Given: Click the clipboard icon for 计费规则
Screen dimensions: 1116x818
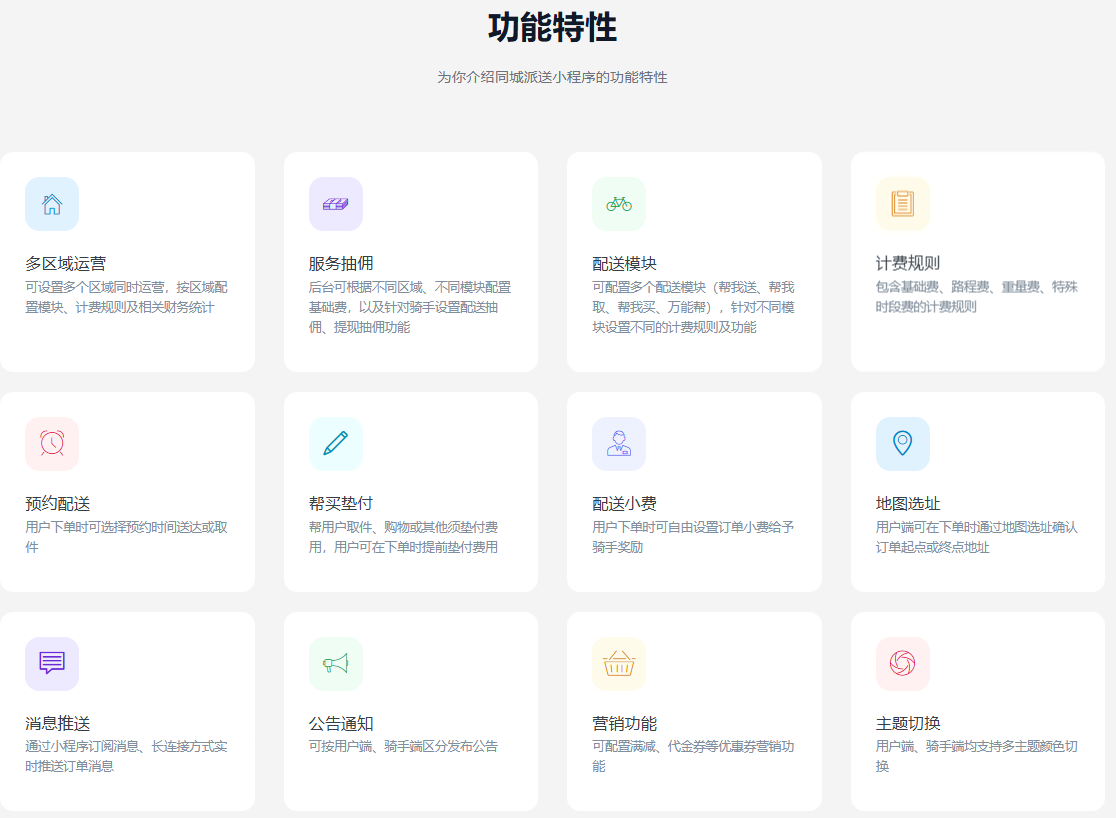Looking at the screenshot, I should click(x=902, y=204).
